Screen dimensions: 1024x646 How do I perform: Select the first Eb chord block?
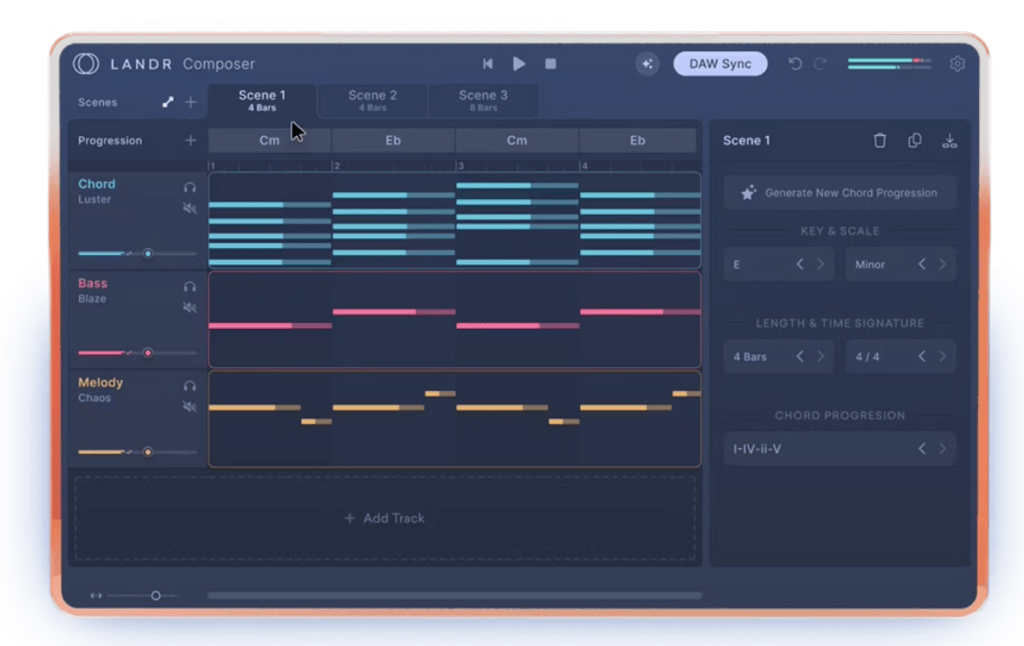point(393,140)
